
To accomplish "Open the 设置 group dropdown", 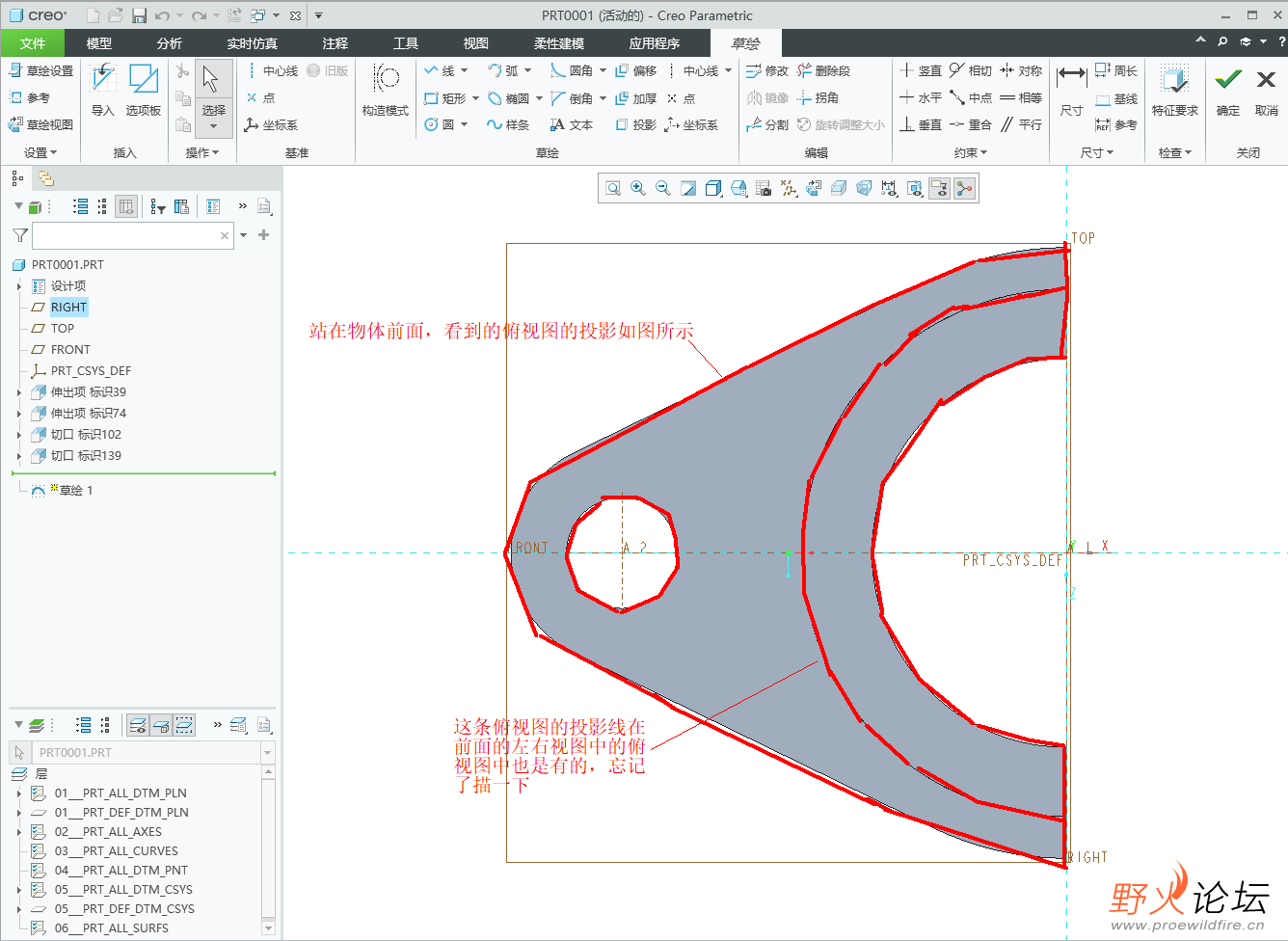I will pyautogui.click(x=40, y=152).
